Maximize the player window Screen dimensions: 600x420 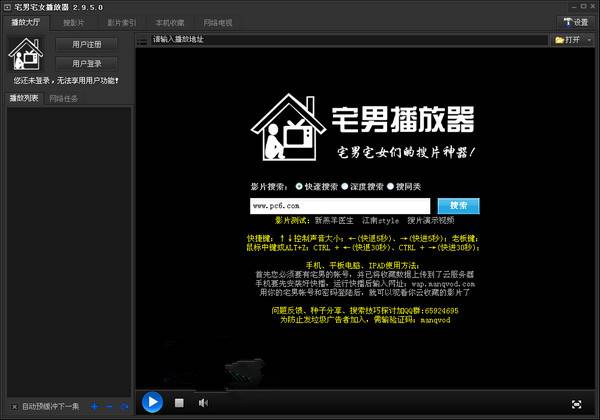[584, 7]
